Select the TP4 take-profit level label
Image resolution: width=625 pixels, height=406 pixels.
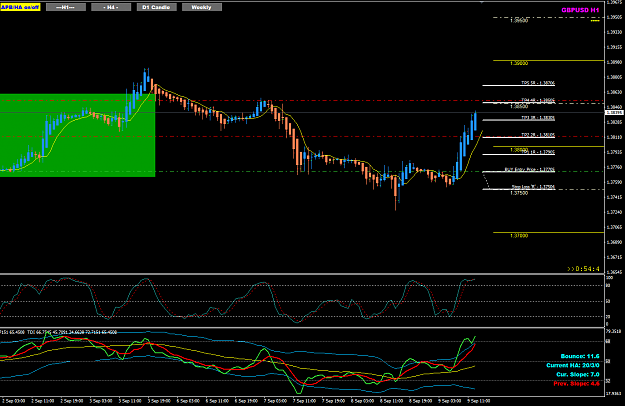click(538, 100)
